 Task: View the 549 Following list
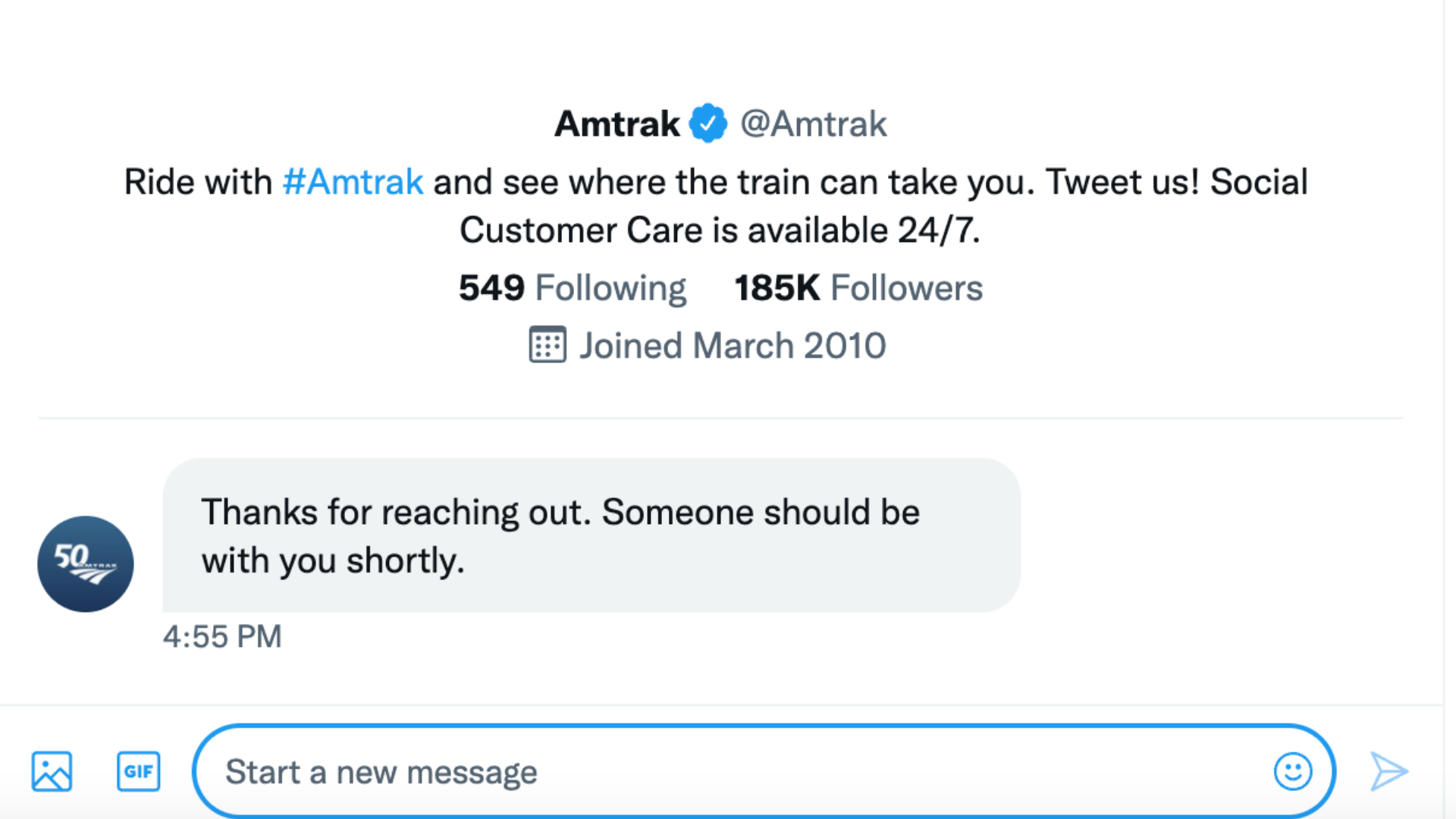[572, 288]
